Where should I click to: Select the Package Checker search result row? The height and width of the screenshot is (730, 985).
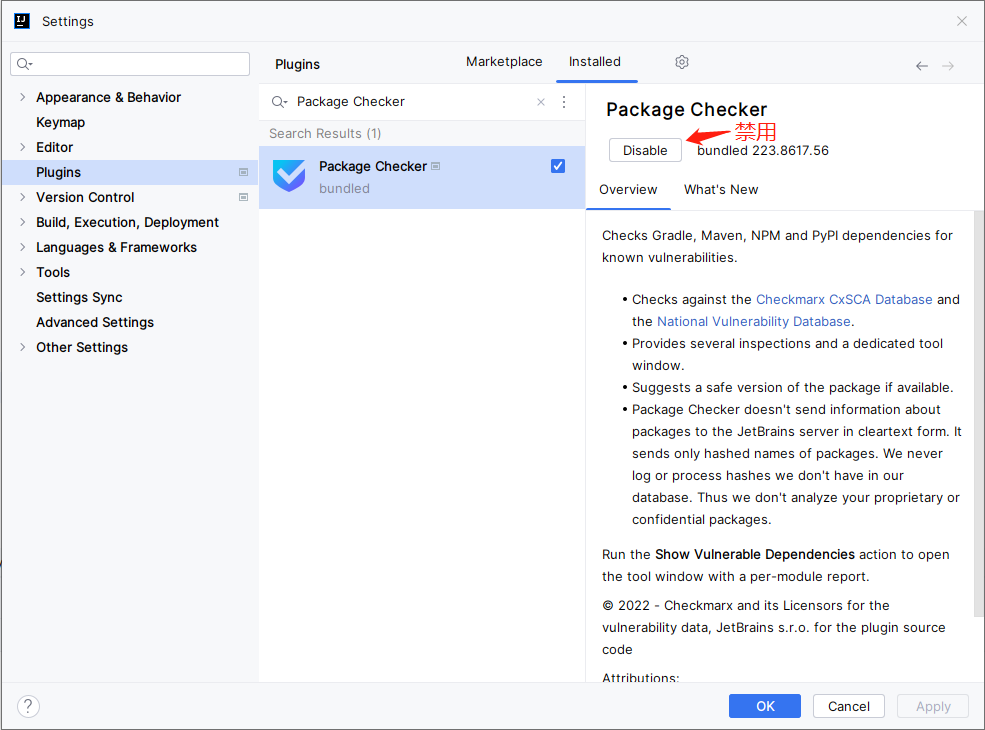tap(422, 177)
